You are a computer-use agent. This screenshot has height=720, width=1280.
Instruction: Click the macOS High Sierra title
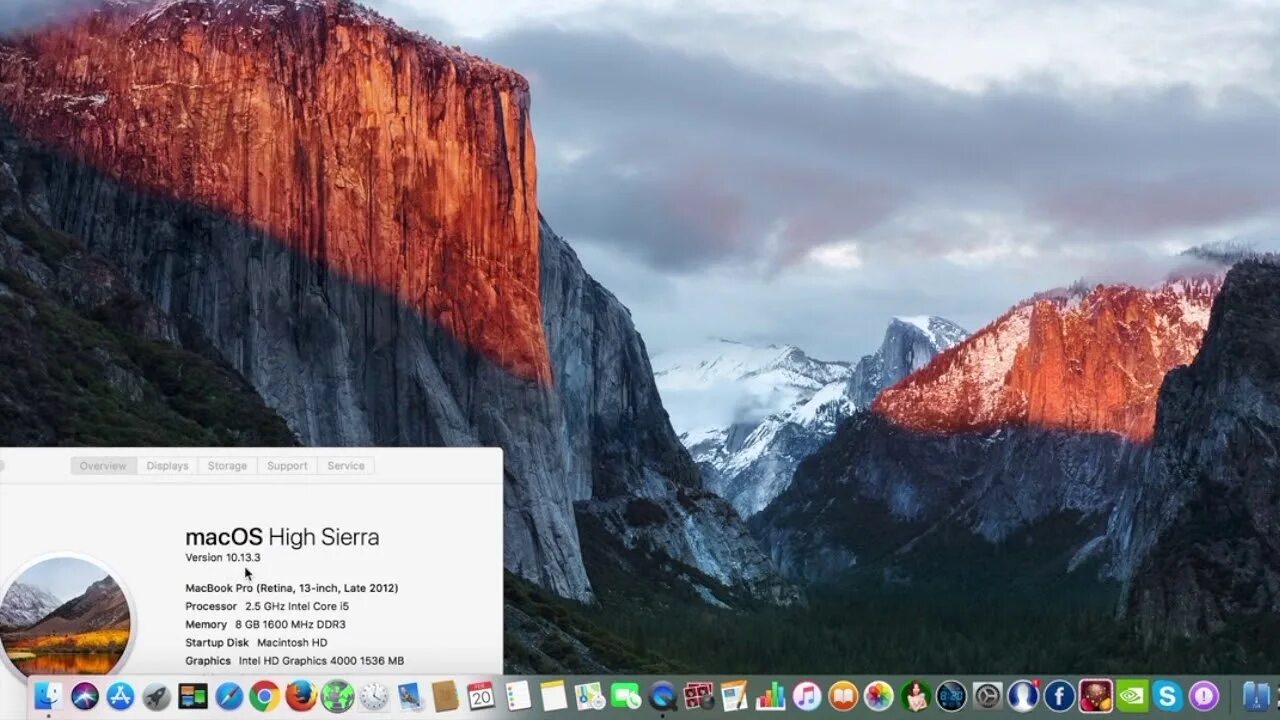coord(282,537)
